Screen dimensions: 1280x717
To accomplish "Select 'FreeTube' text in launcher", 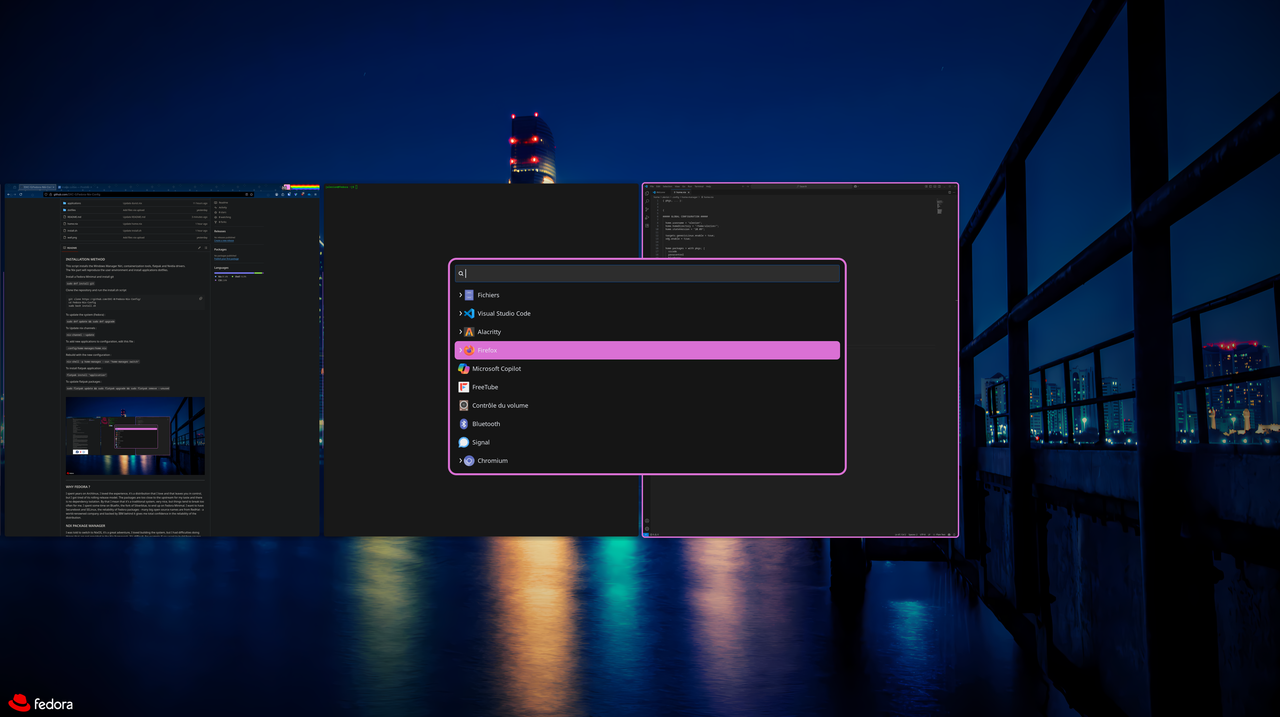I will [485, 387].
